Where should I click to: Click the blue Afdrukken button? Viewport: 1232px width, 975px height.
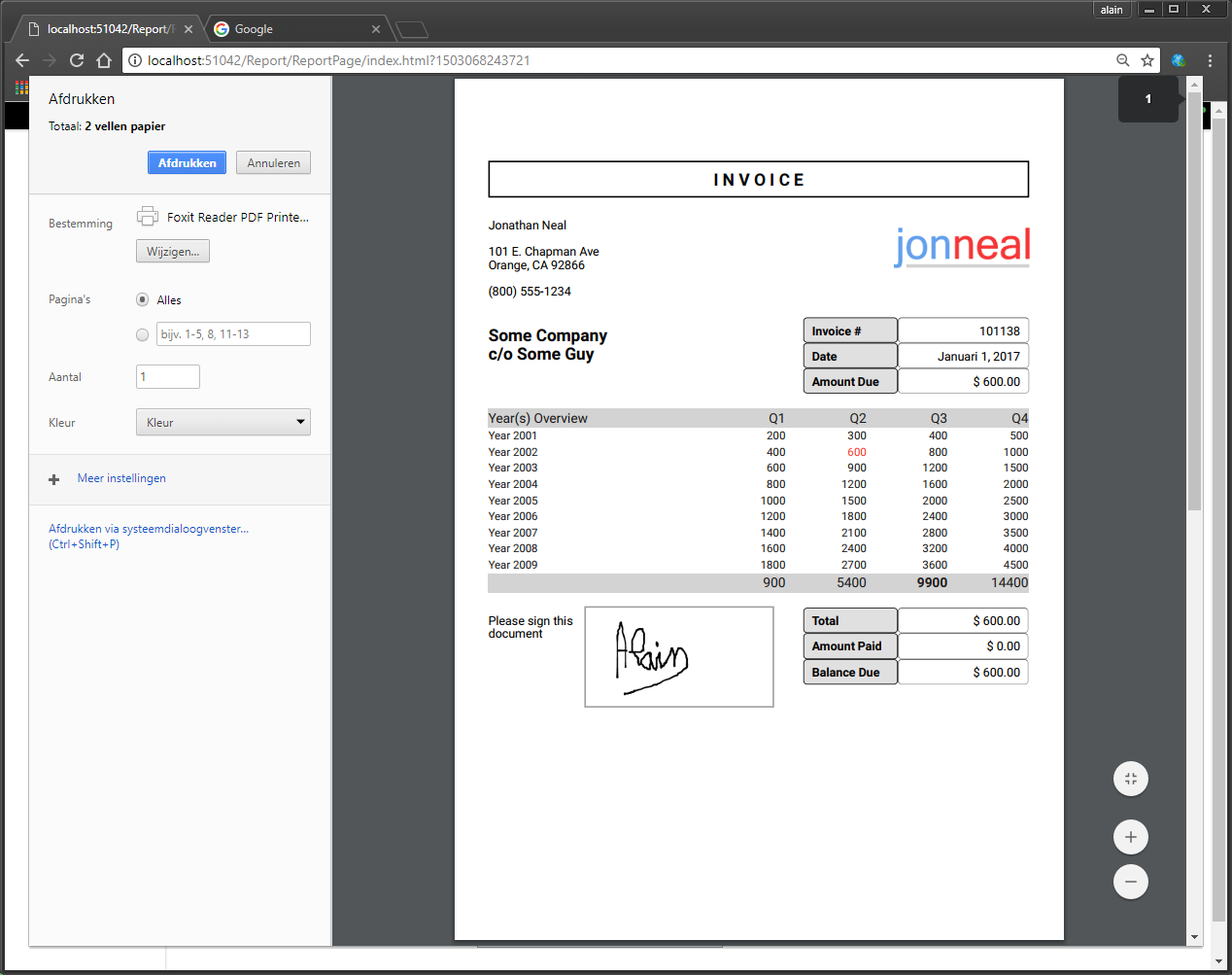click(x=187, y=163)
